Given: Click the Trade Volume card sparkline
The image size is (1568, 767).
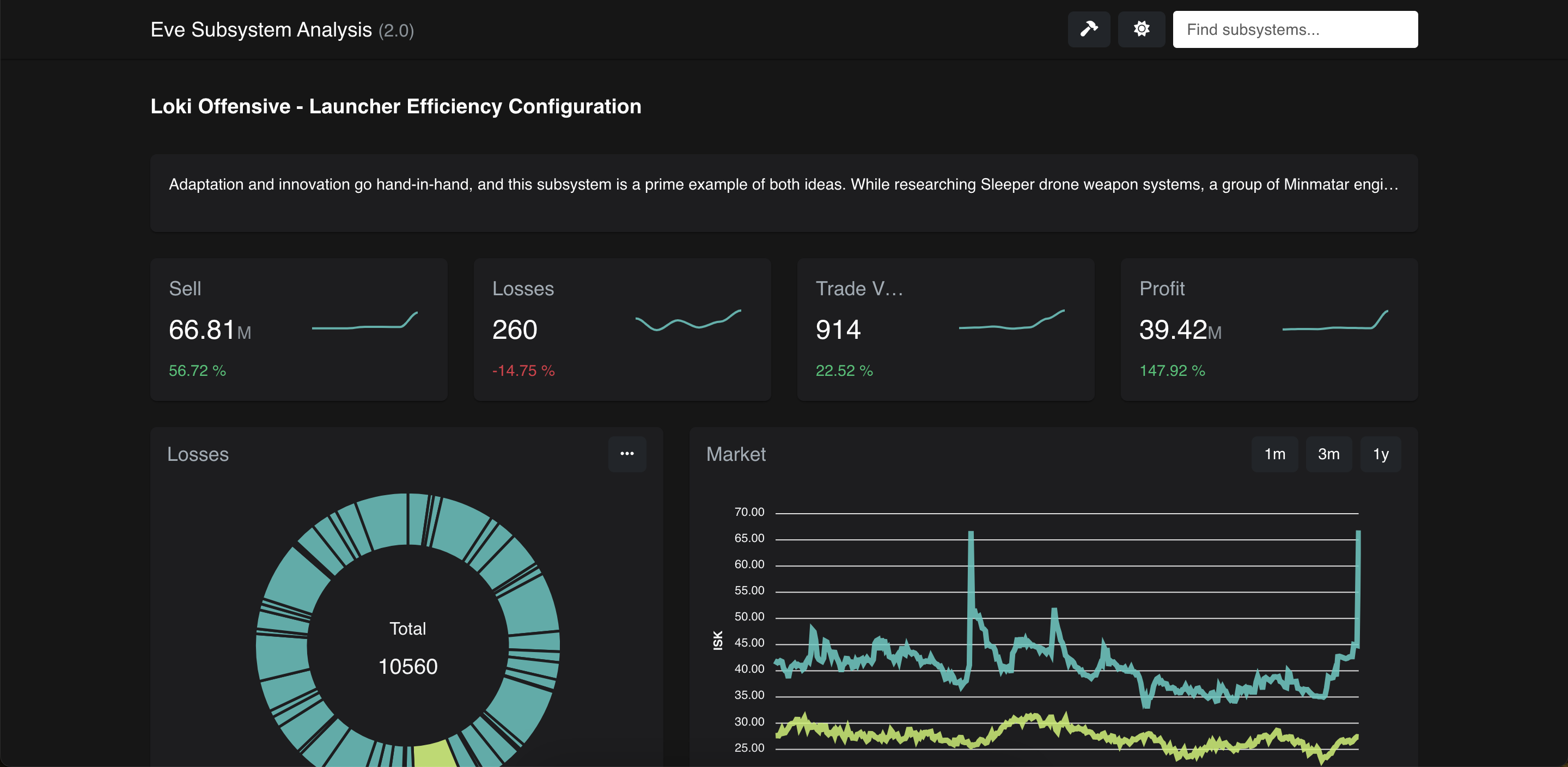Looking at the screenshot, I should 1011,320.
